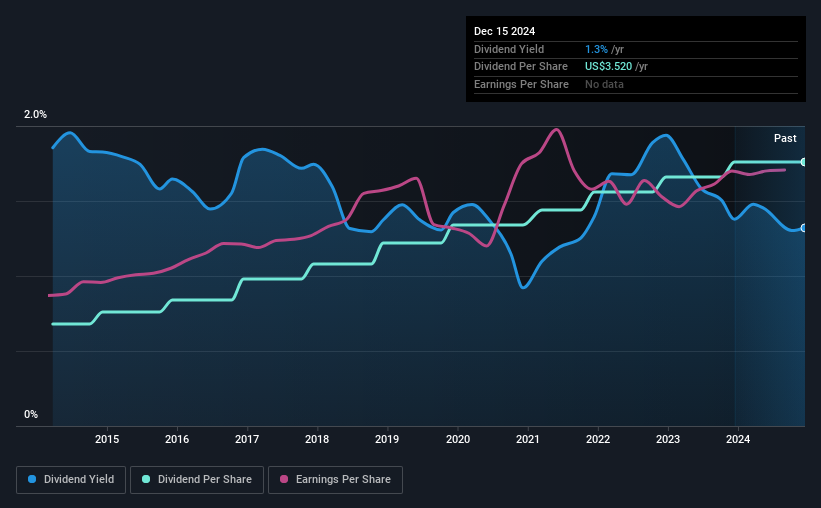The height and width of the screenshot is (508, 821).
Task: Click the 2018 x-axis label
Action: pos(317,439)
